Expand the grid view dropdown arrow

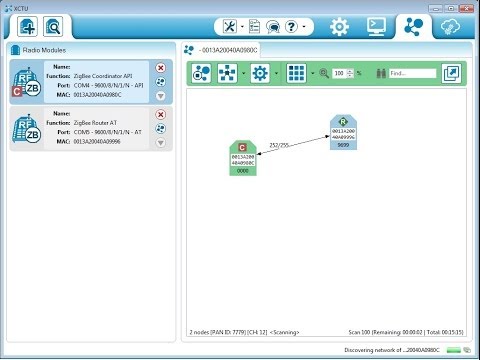[312, 73]
